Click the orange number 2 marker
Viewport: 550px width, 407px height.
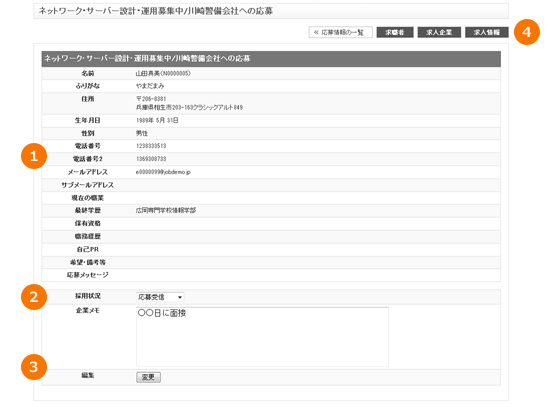click(x=34, y=297)
